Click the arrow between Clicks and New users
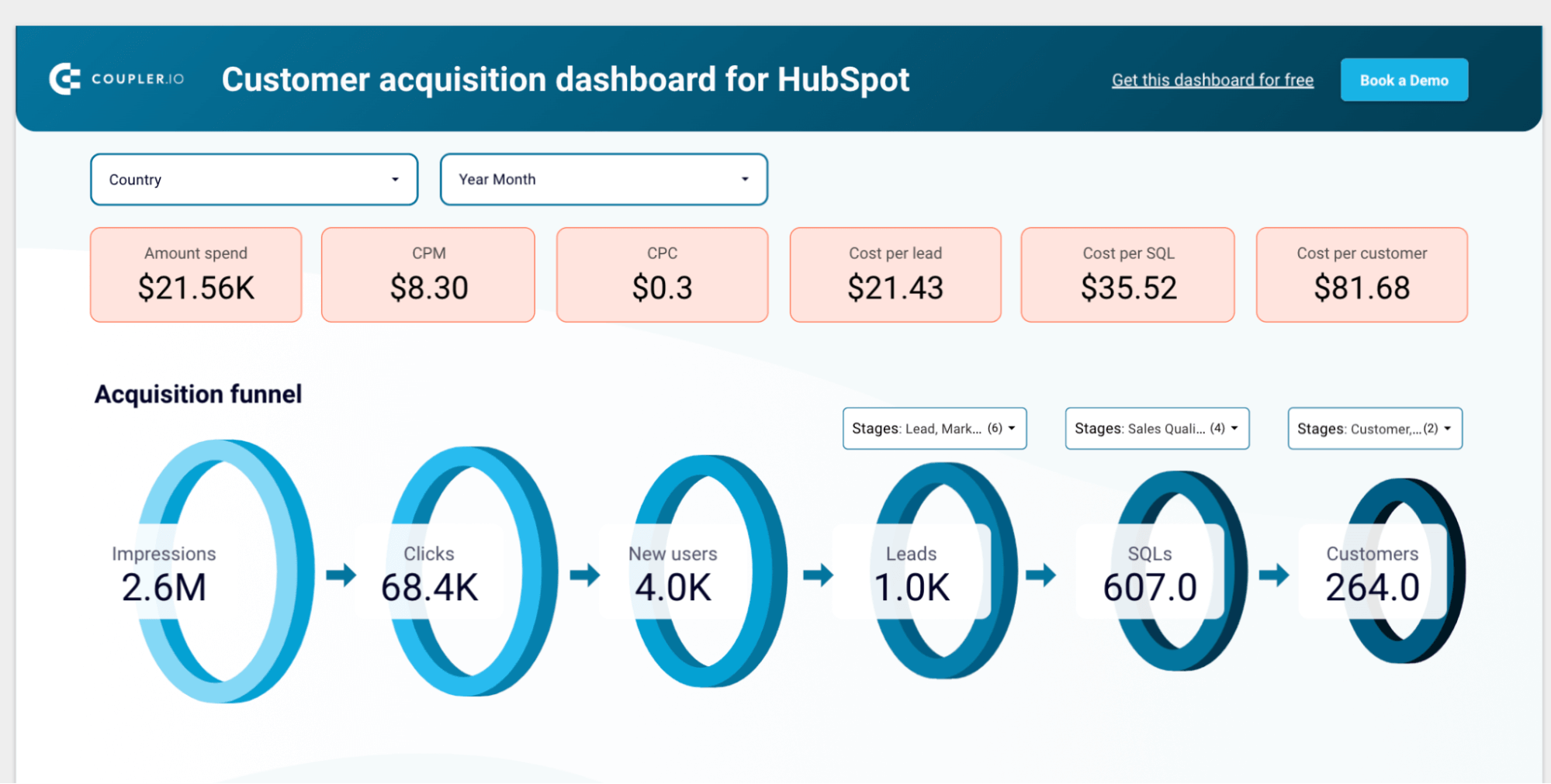The image size is (1551, 784). click(585, 575)
